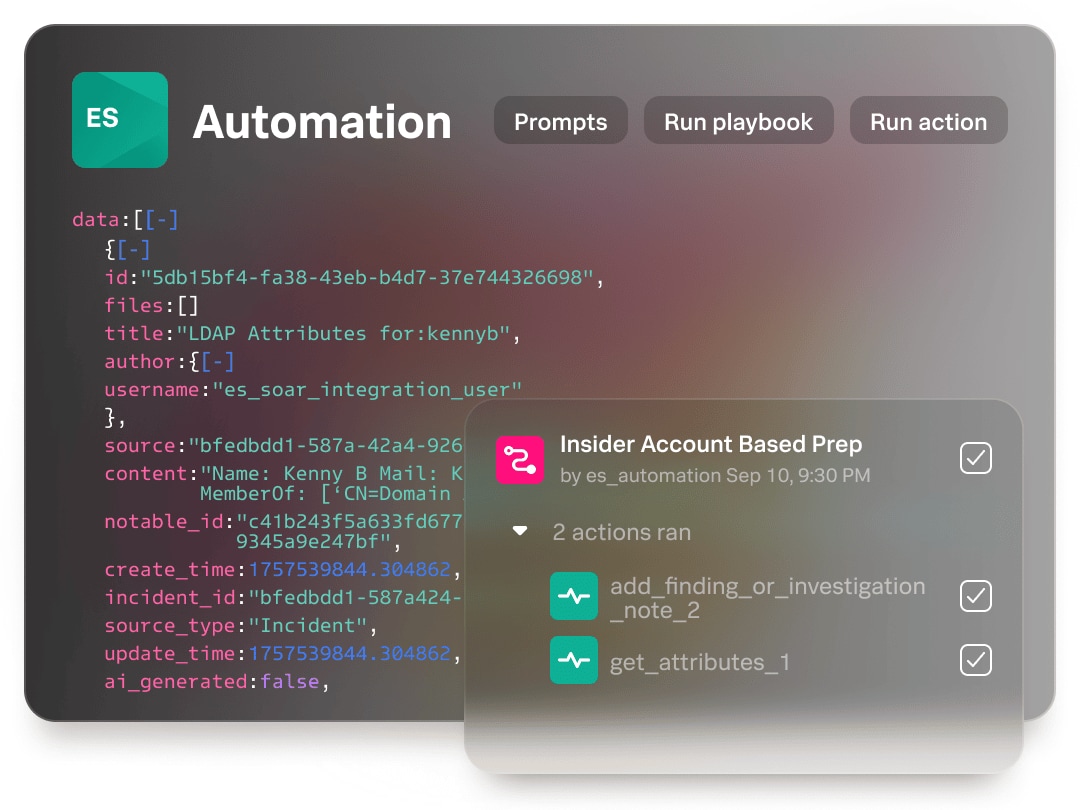Image resolution: width=1080 pixels, height=810 pixels.
Task: Click the add_finding_or_investigation_note_2 action icon
Action: 574,596
